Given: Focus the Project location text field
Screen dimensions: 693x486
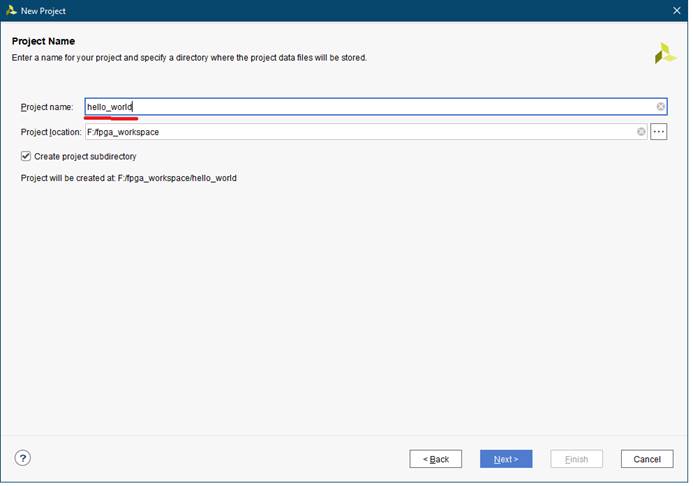Looking at the screenshot, I should click(360, 132).
